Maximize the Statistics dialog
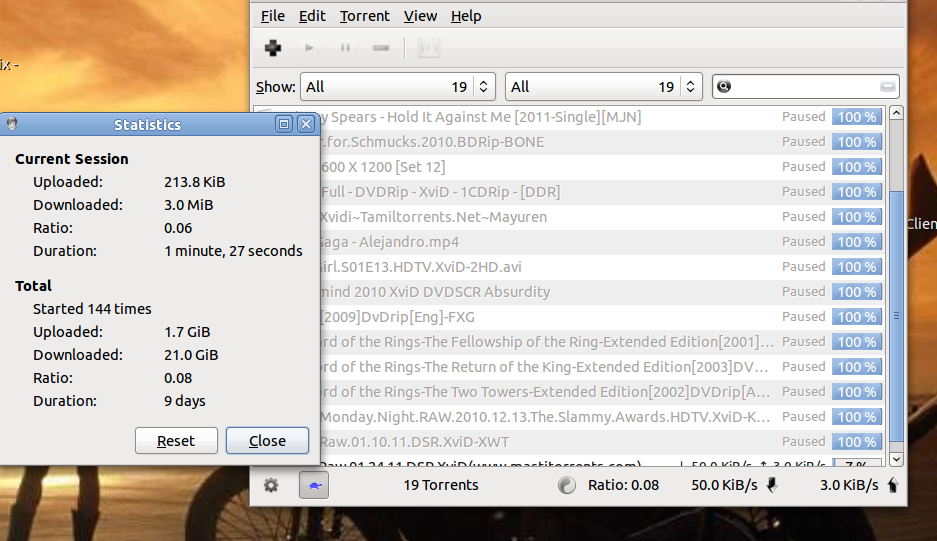 (x=284, y=124)
